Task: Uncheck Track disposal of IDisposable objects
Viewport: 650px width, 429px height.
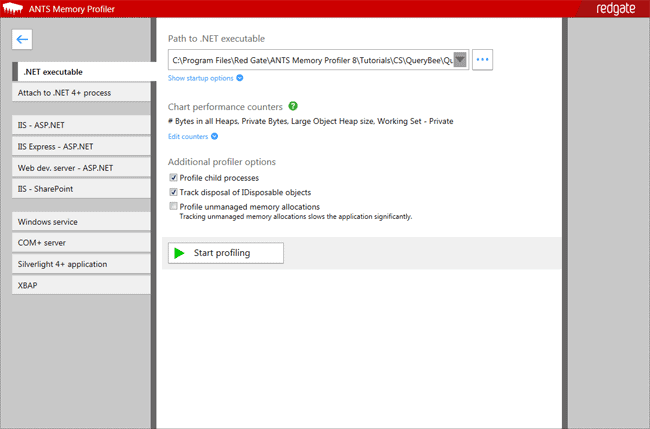Action: coord(173,192)
